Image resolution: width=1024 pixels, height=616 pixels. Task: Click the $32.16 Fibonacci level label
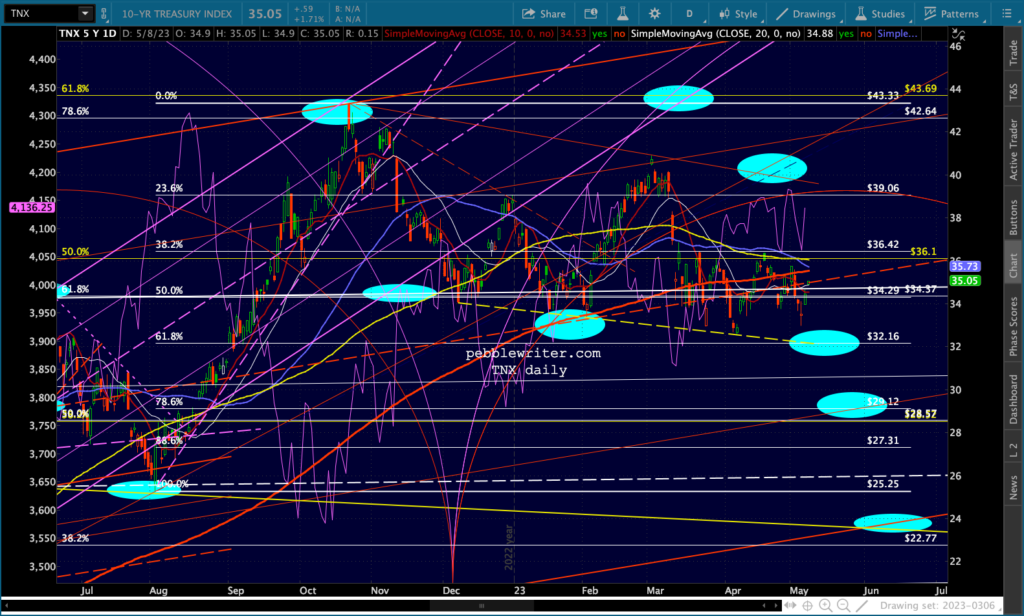point(882,336)
